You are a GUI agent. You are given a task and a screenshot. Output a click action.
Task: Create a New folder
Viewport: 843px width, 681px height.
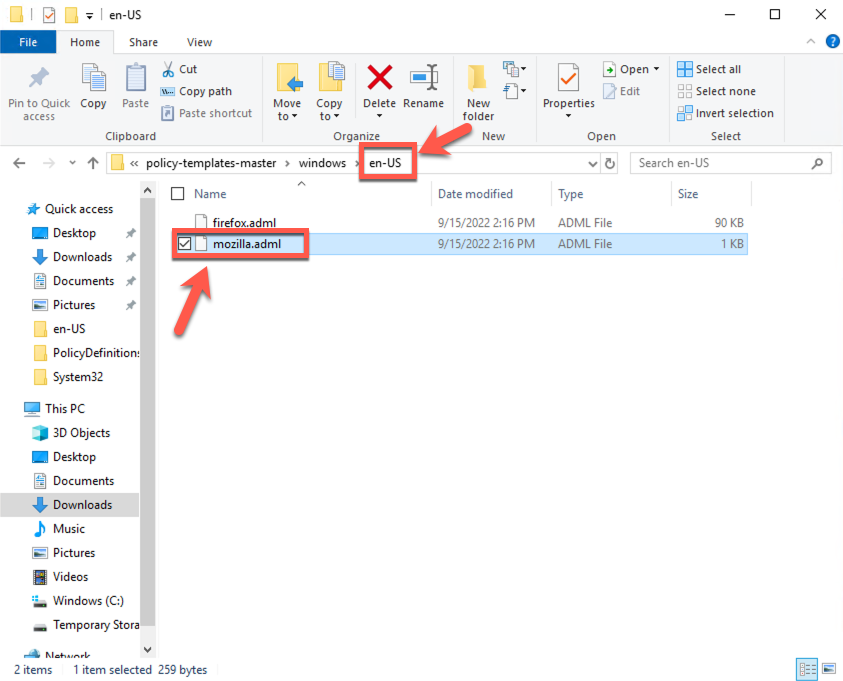pos(478,92)
